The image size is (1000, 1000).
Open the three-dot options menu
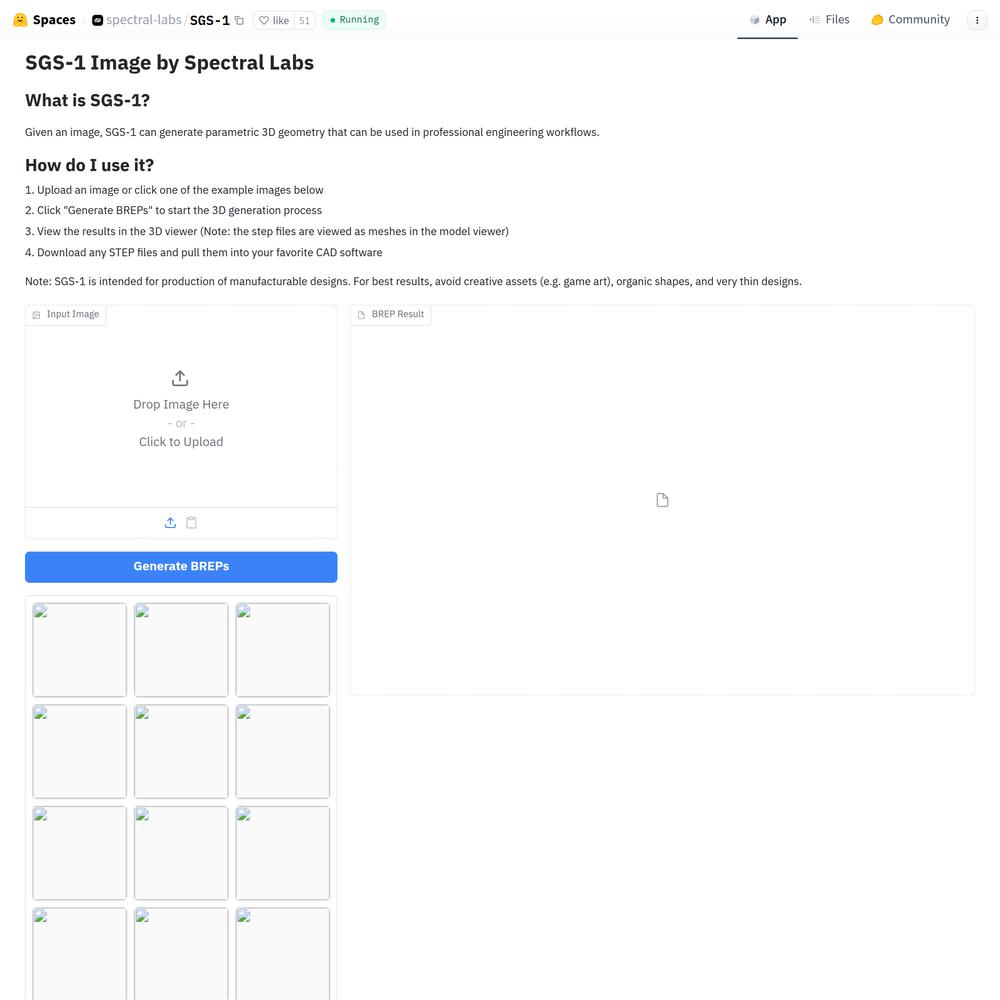click(977, 20)
